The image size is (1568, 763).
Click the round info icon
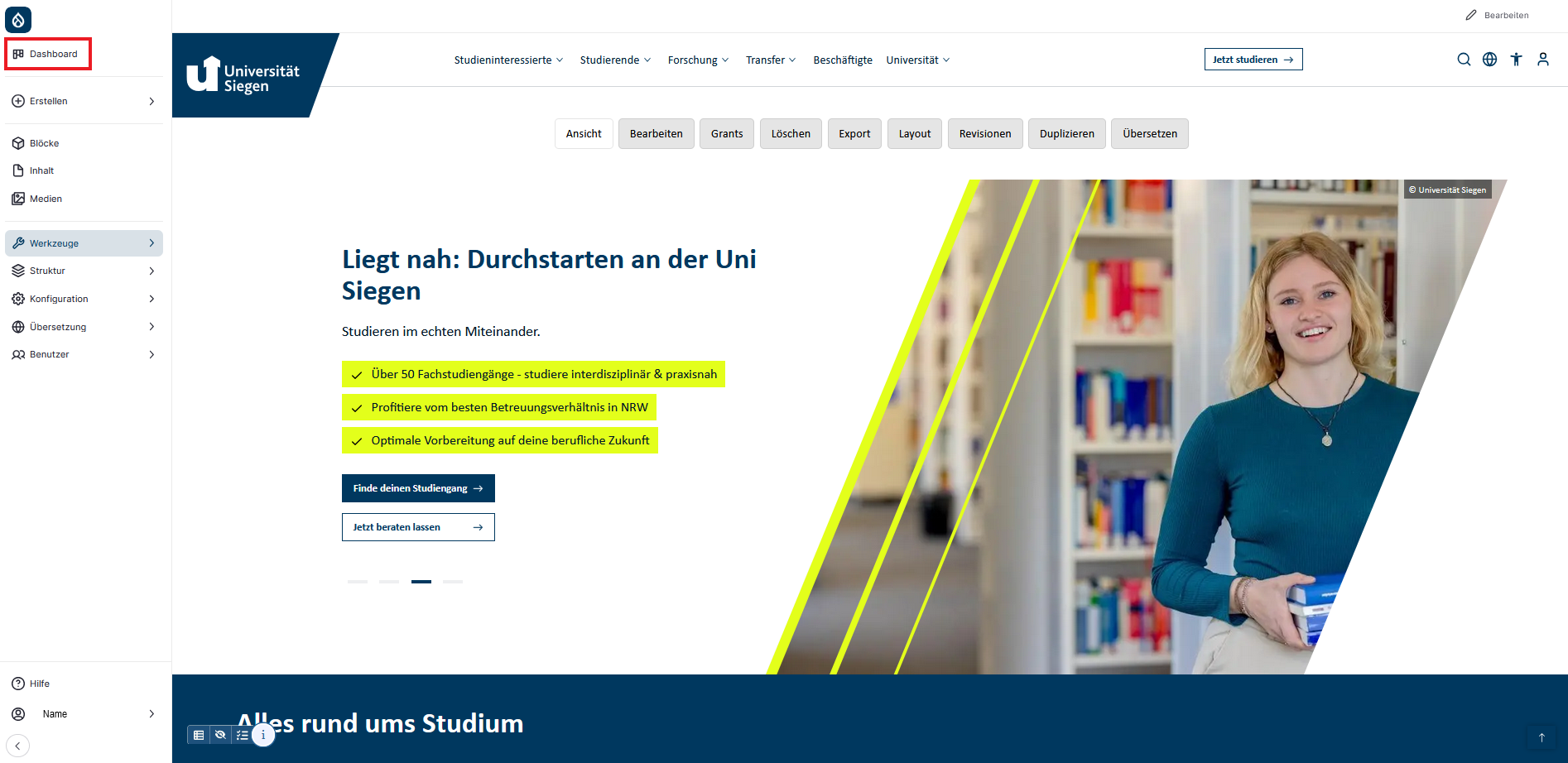tap(263, 735)
